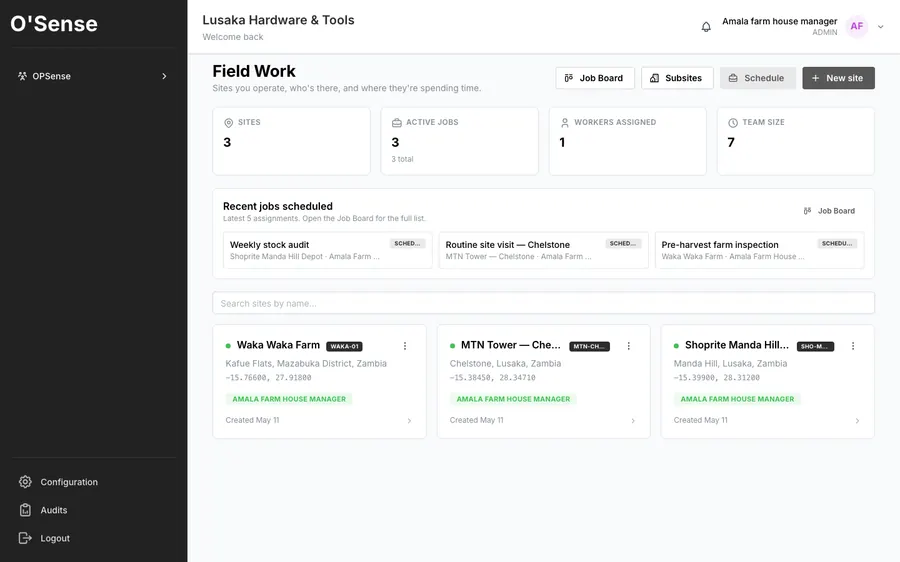Open MTN Tower site options menu
The height and width of the screenshot is (562, 900).
629,346
